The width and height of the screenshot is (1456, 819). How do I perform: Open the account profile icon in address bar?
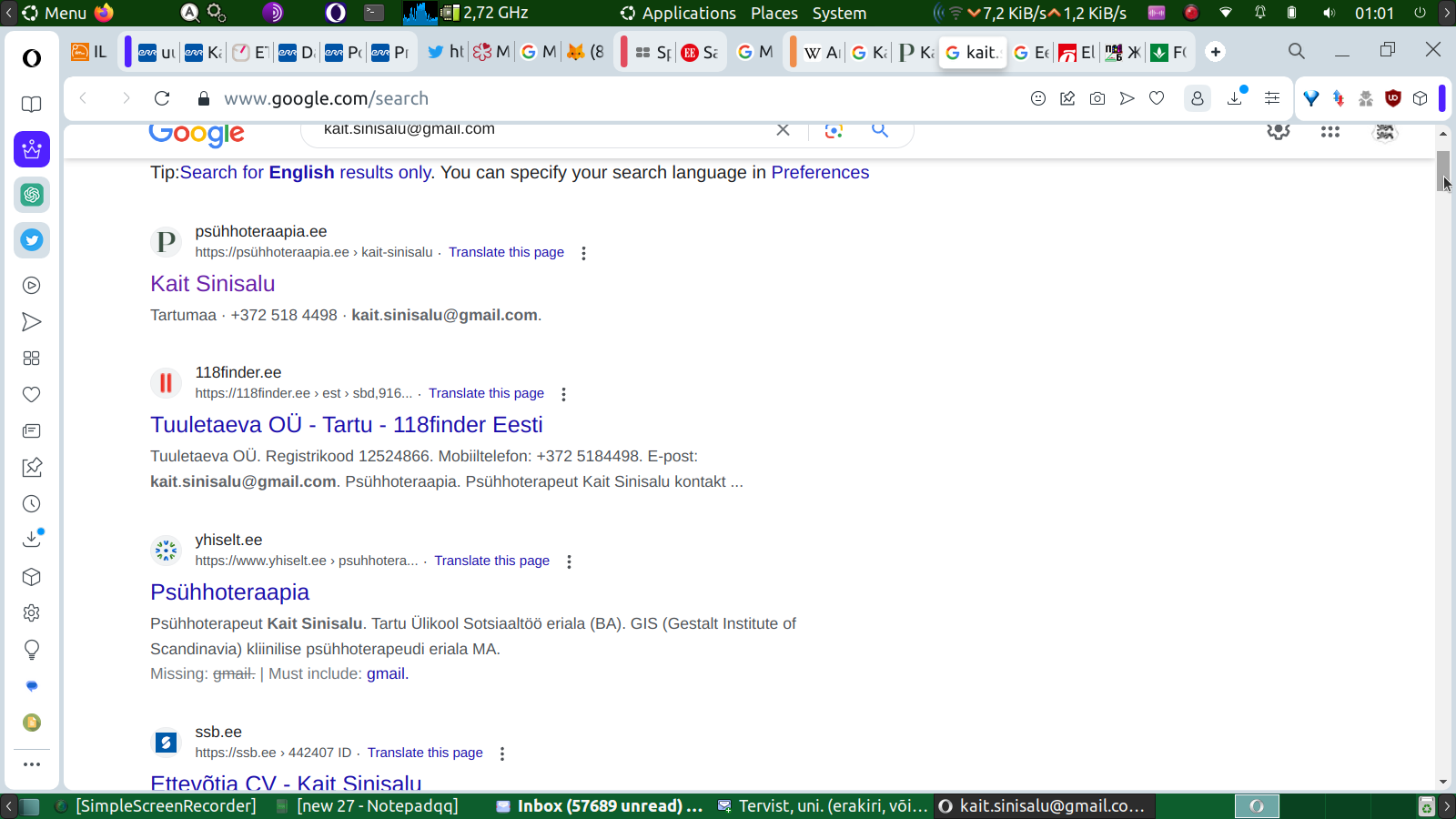pos(1198,98)
